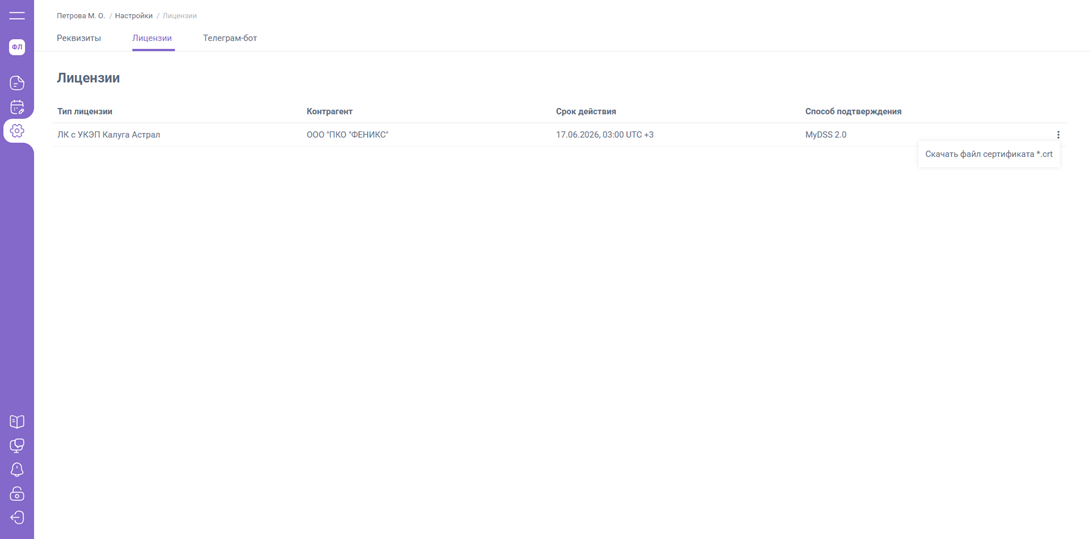The height and width of the screenshot is (539, 1090).
Task: Choose 'Скачать файл сертификата *.crt'
Action: pyautogui.click(x=988, y=154)
